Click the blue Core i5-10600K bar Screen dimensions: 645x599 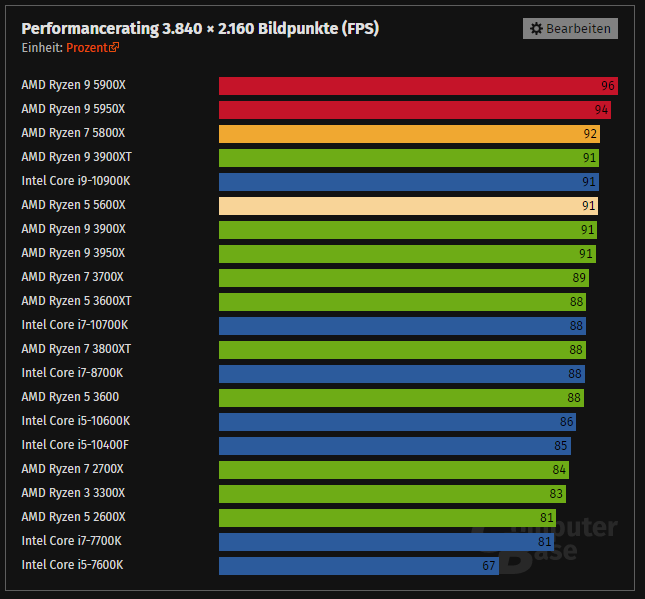[397, 422]
